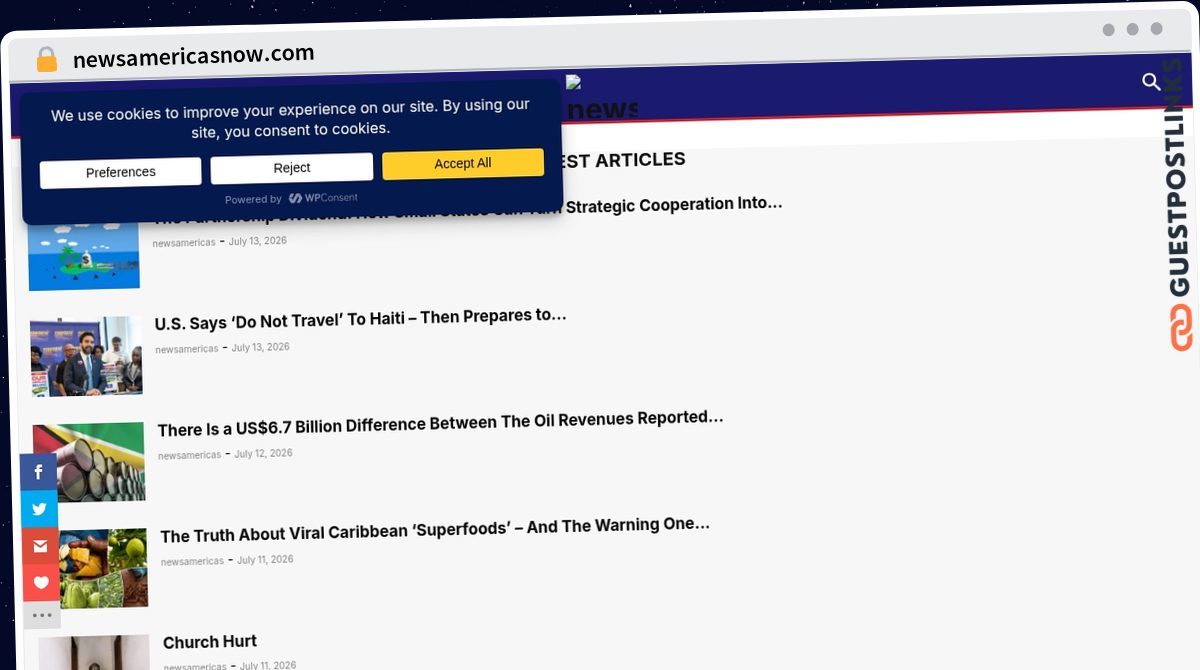Click the Church Hurt article thumbnail
Screen dimensions: 1200x670
(94, 652)
